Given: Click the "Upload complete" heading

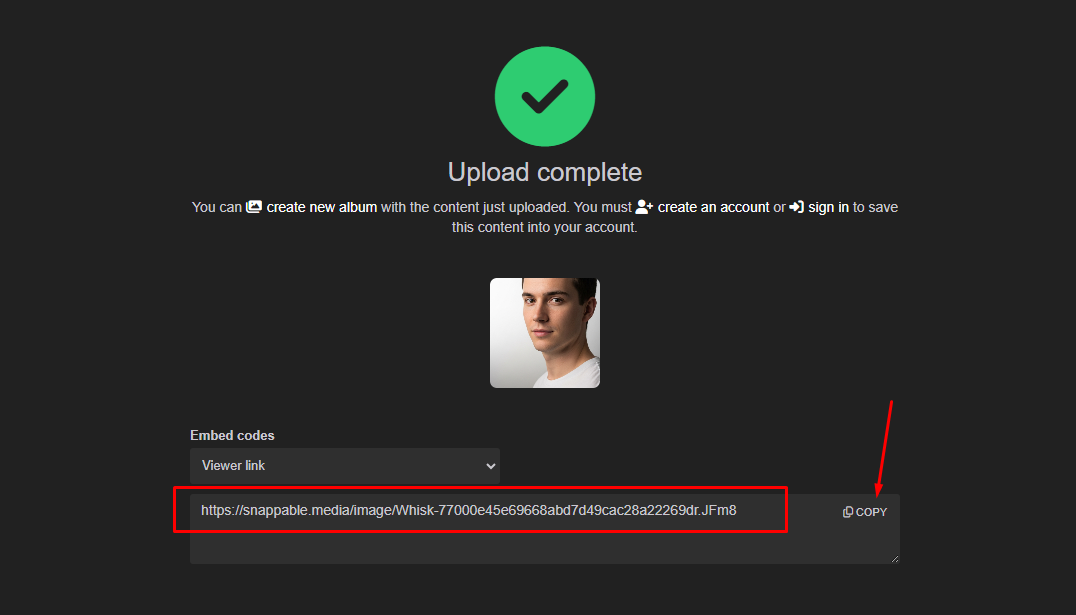Looking at the screenshot, I should [545, 172].
